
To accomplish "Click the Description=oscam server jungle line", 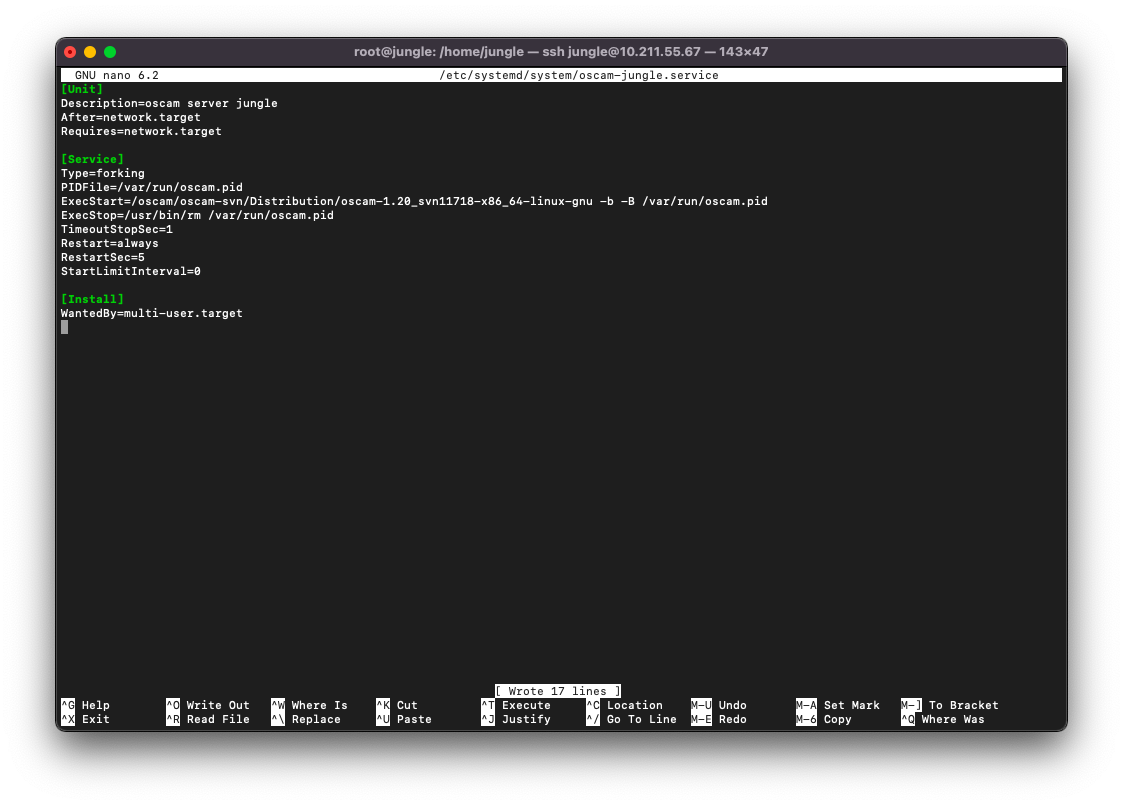I will 169,103.
